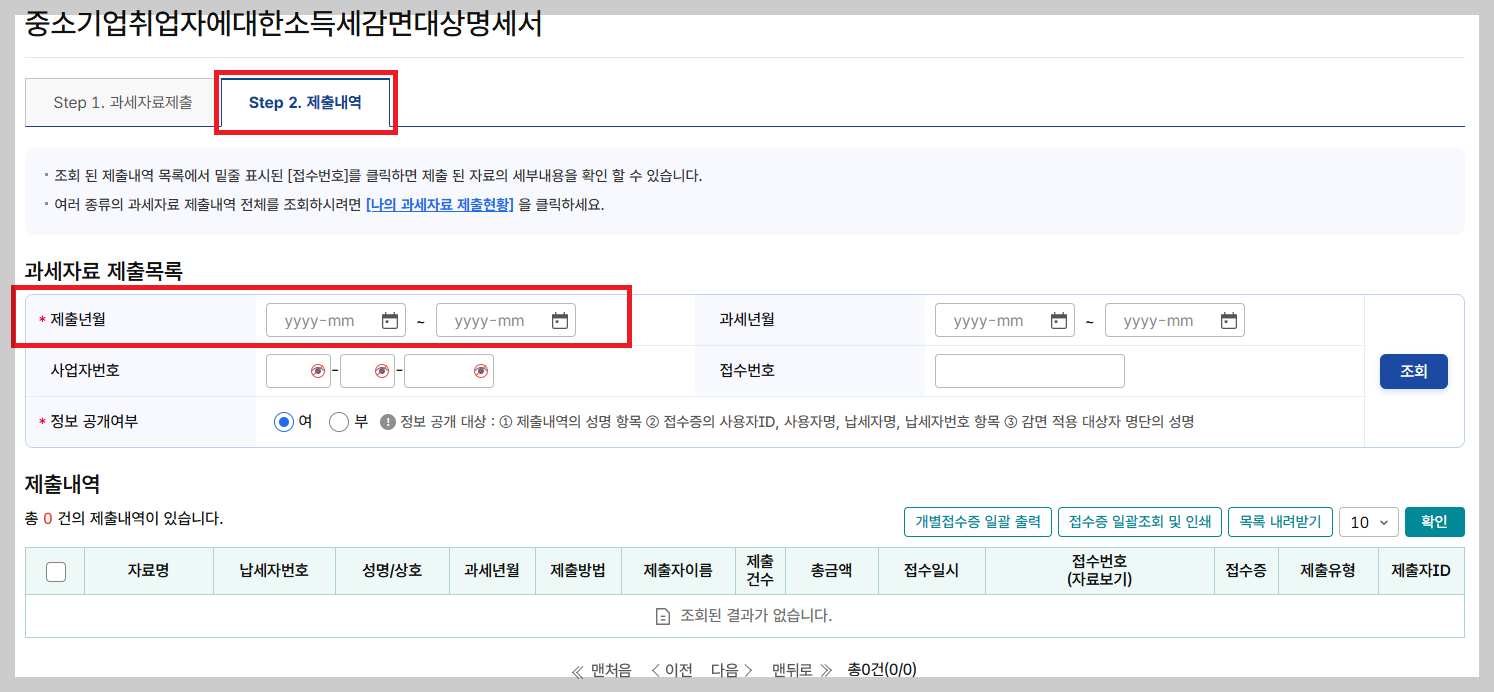Toggle masking on the last 사업자번호 field

pyautogui.click(x=478, y=370)
